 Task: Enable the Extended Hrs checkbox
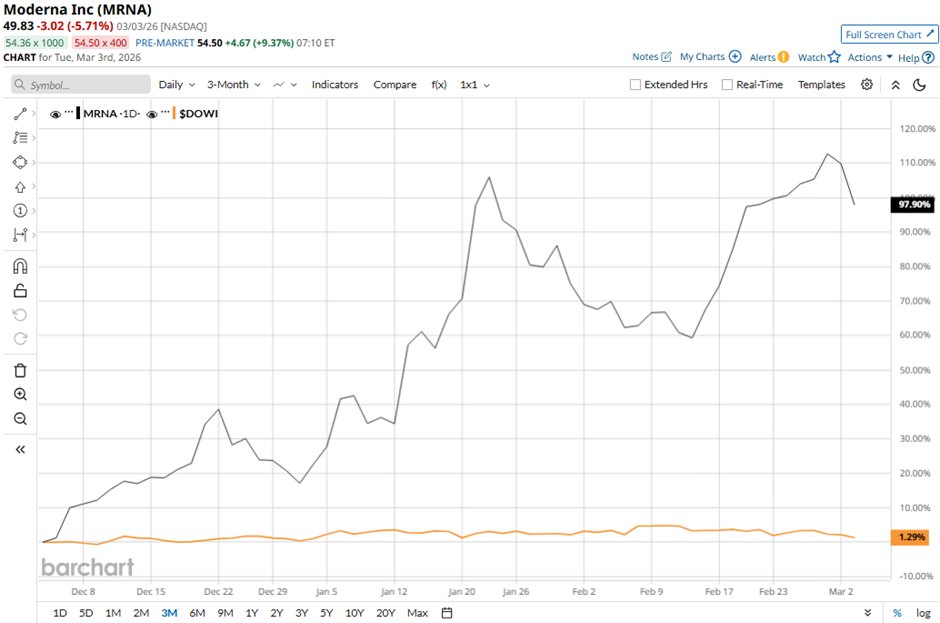(635, 85)
